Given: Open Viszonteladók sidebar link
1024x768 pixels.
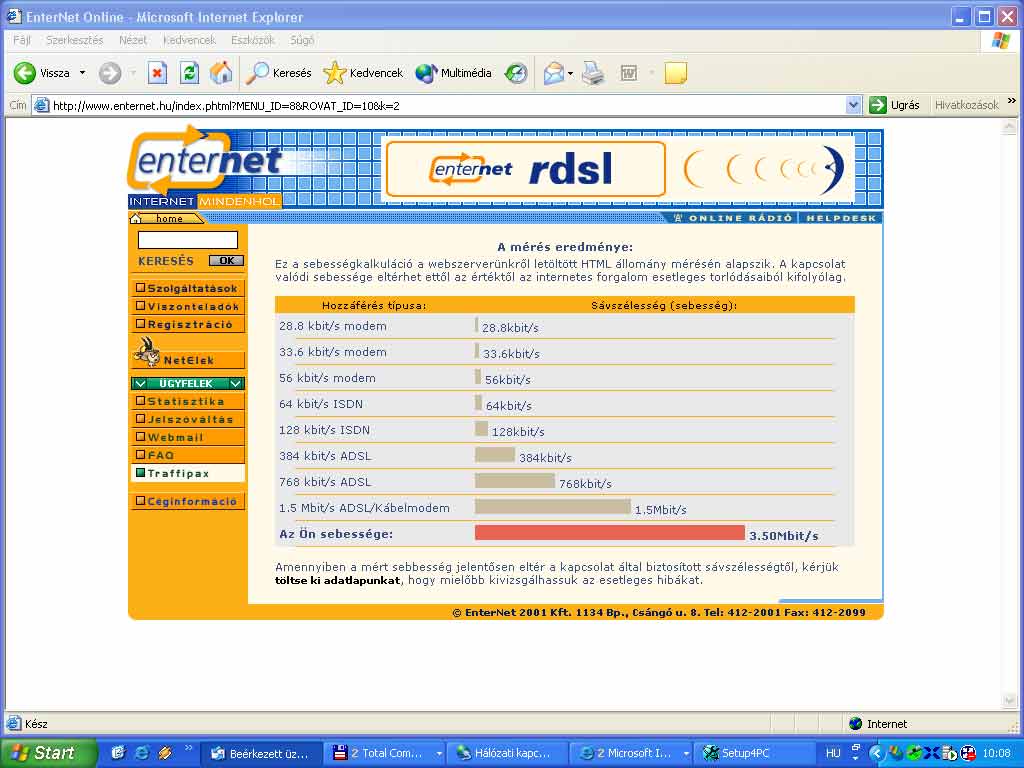Looking at the screenshot, I should pos(187,306).
